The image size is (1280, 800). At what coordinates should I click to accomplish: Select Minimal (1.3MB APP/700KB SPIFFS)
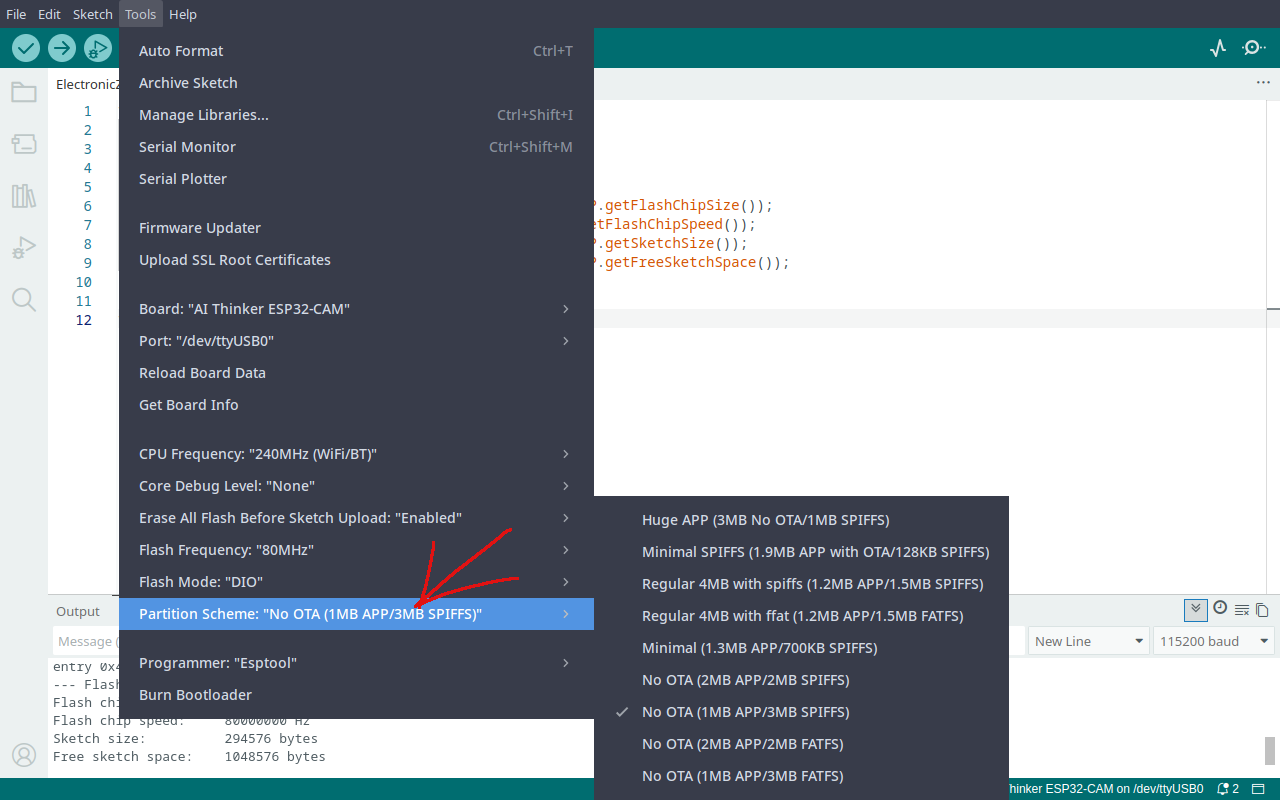pyautogui.click(x=801, y=648)
